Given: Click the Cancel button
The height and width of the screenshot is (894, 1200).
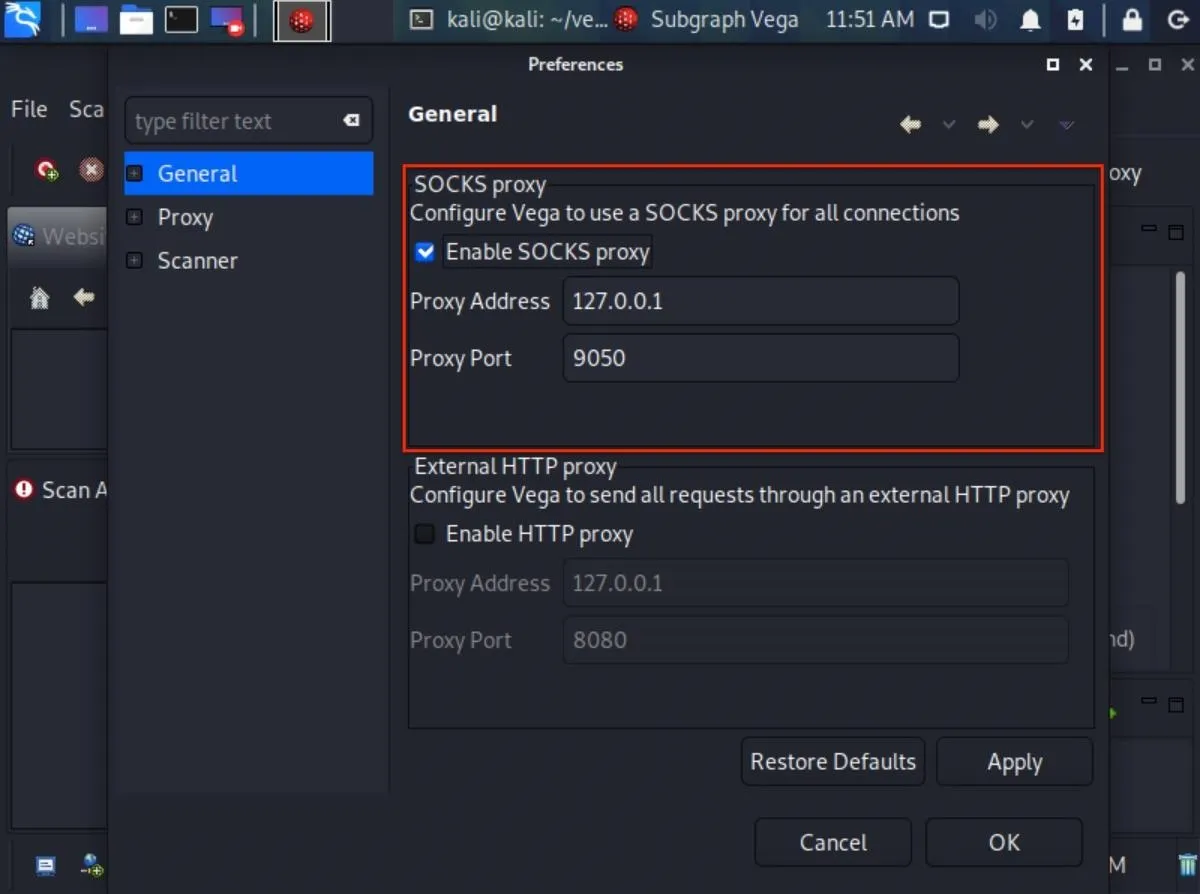Looking at the screenshot, I should point(833,842).
